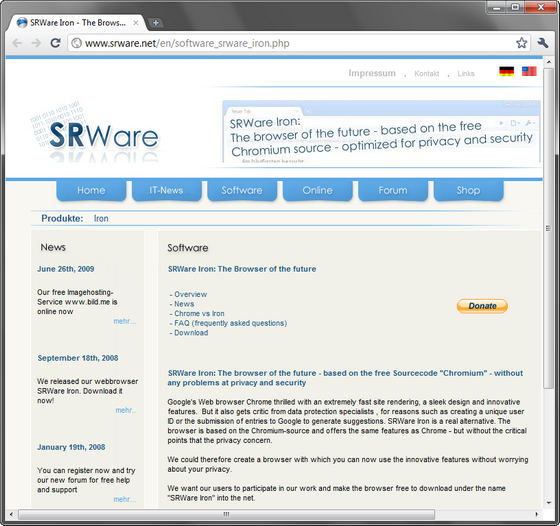560x526 pixels.
Task: Go forward with the browser forward arrow
Action: tap(36, 43)
